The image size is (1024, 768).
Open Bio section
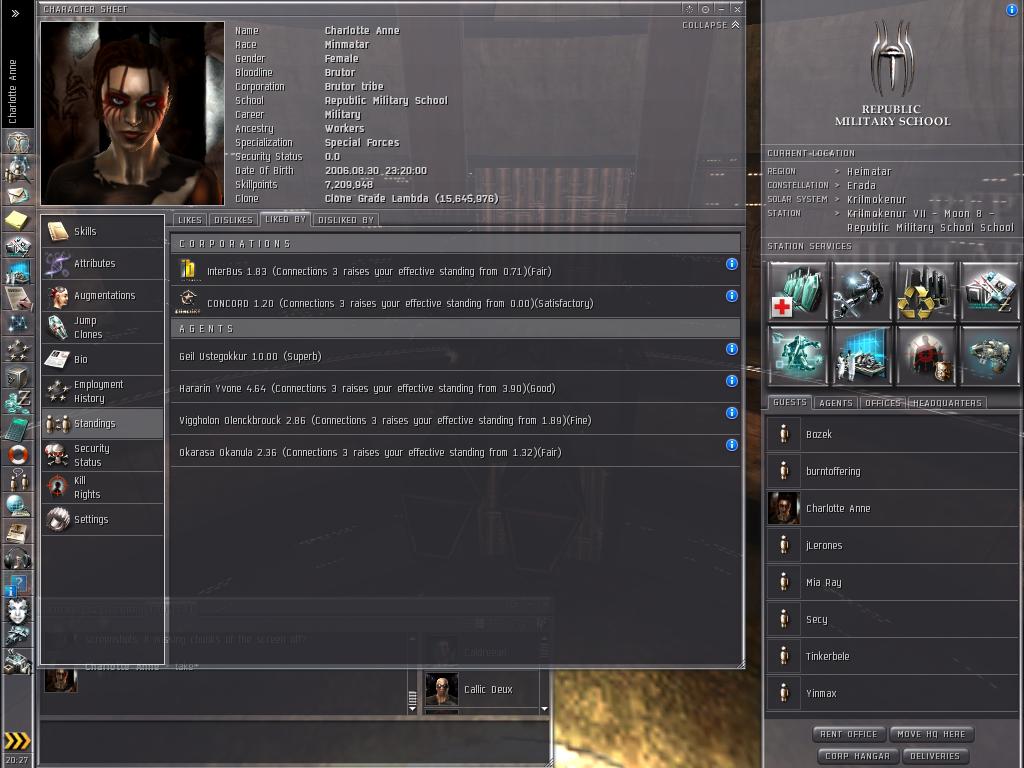pos(103,359)
